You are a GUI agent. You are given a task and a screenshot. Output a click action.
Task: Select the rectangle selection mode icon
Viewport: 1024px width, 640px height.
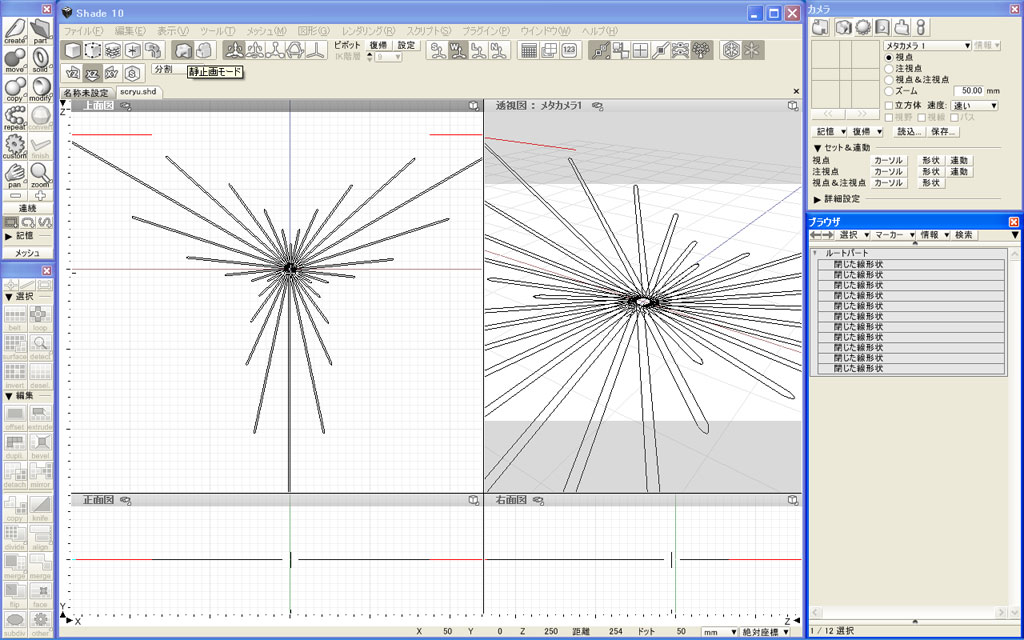coord(10,222)
